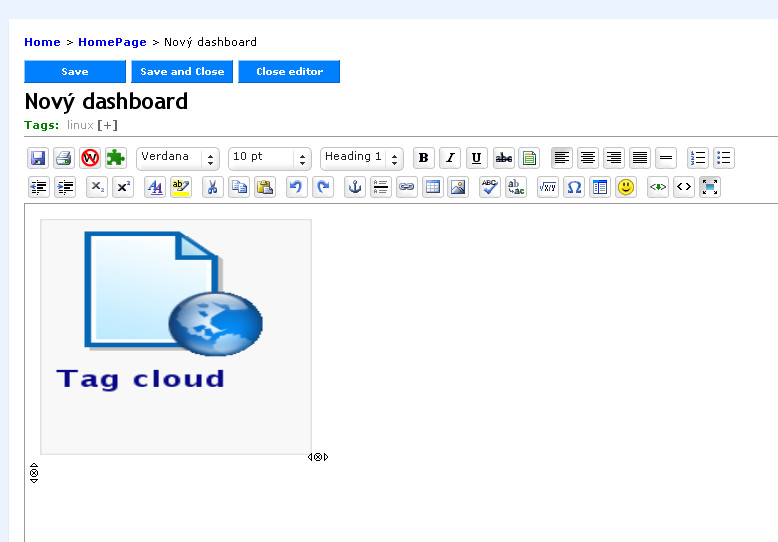The image size is (778, 542).
Task: Insert a bulleted list
Action: point(724,158)
